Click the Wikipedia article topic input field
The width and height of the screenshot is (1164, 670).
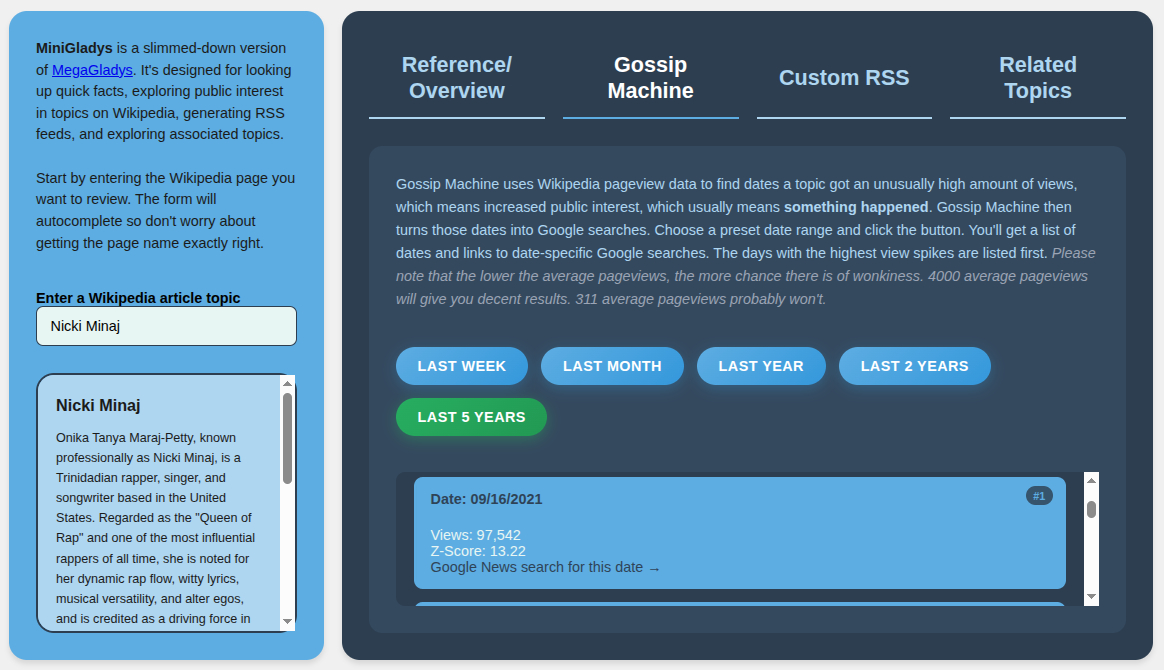tap(166, 326)
